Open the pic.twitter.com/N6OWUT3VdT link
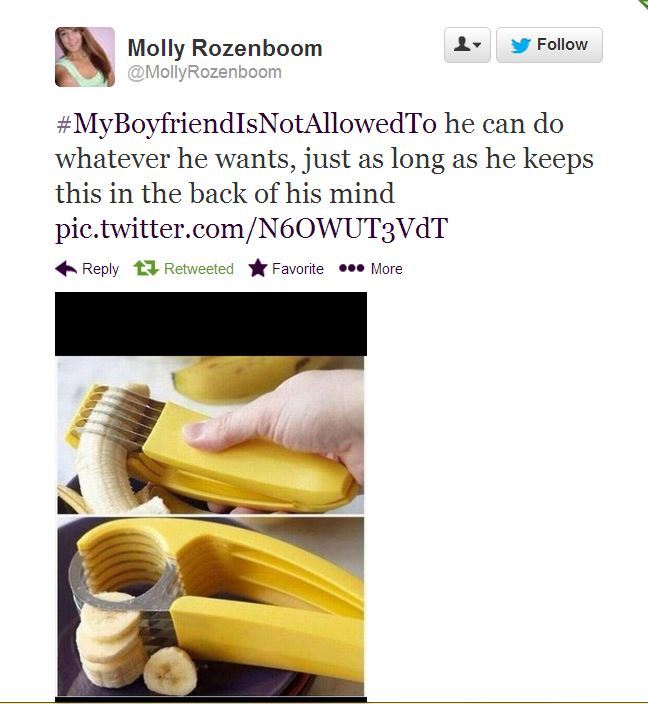 (251, 229)
